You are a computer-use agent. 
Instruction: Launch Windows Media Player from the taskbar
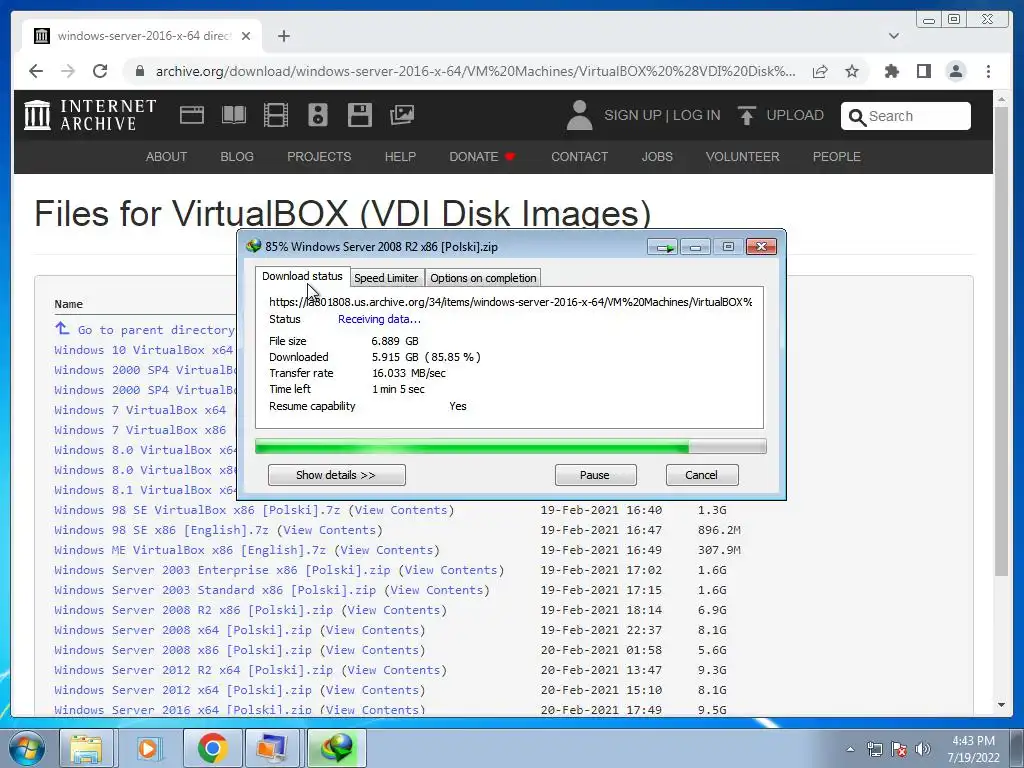[148, 748]
